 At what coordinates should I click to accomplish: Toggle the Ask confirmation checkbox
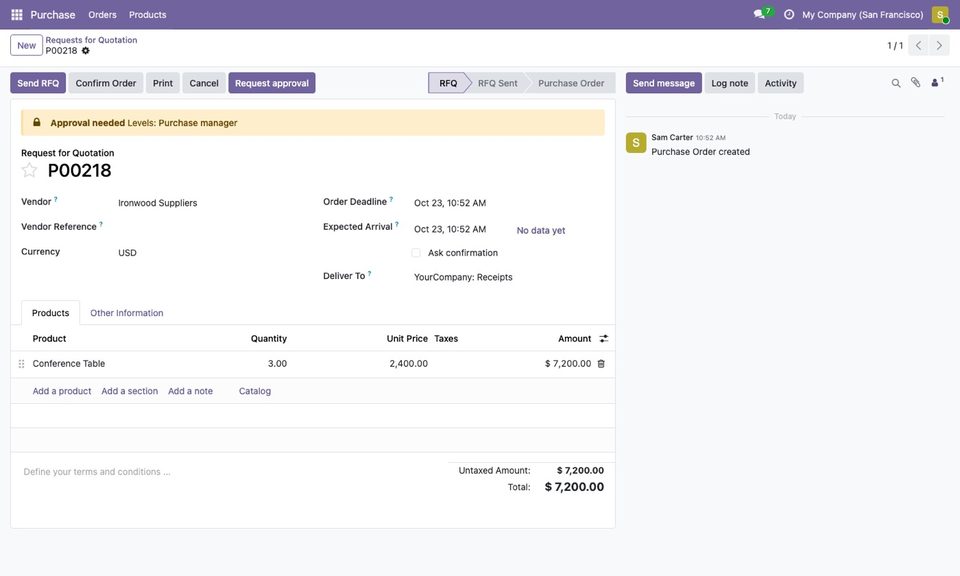416,253
